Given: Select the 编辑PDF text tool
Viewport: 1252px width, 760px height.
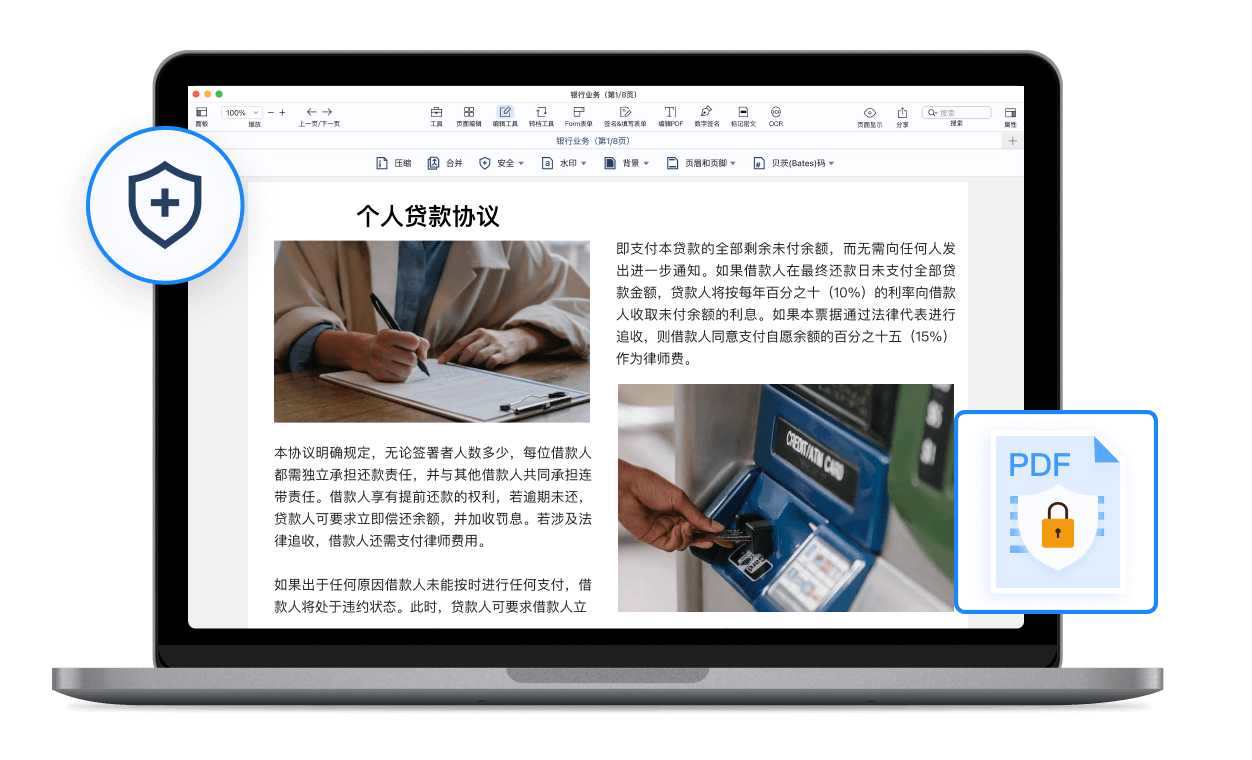Looking at the screenshot, I should point(670,113).
